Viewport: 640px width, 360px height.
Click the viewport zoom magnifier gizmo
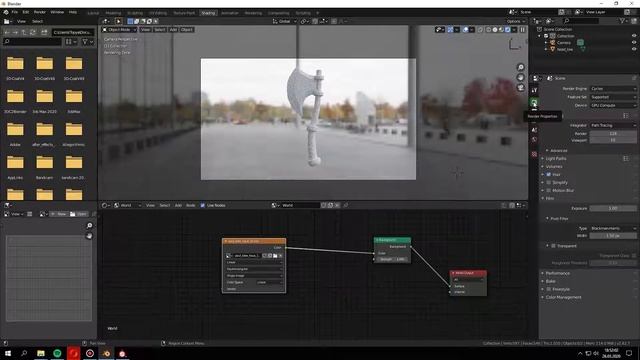pos(520,67)
